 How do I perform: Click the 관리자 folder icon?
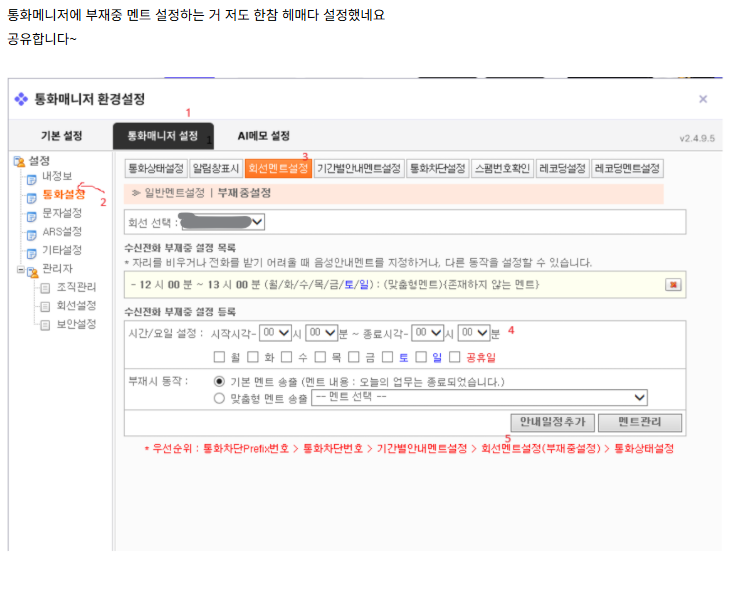tap(33, 272)
